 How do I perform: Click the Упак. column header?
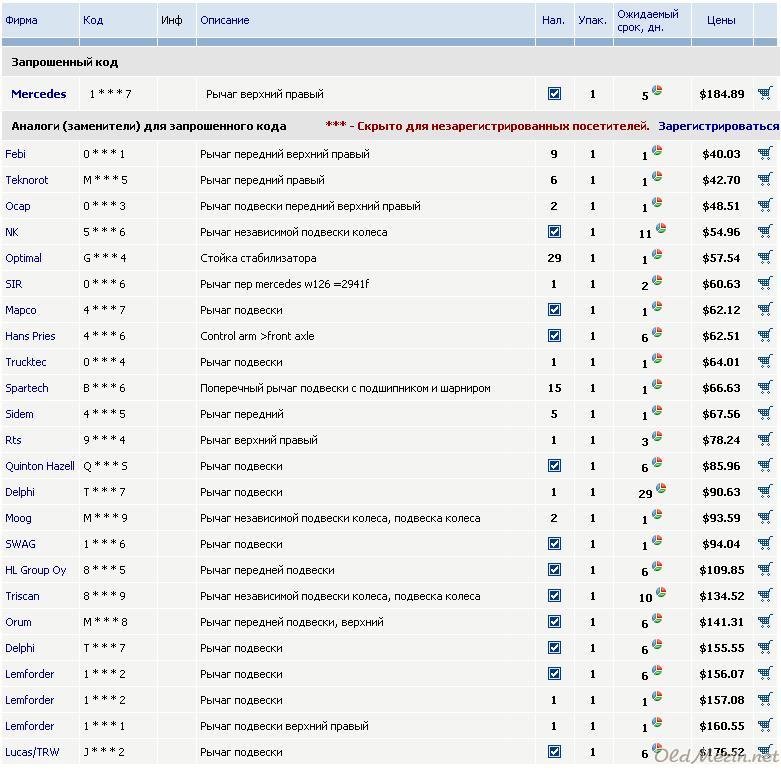pyautogui.click(x=593, y=20)
